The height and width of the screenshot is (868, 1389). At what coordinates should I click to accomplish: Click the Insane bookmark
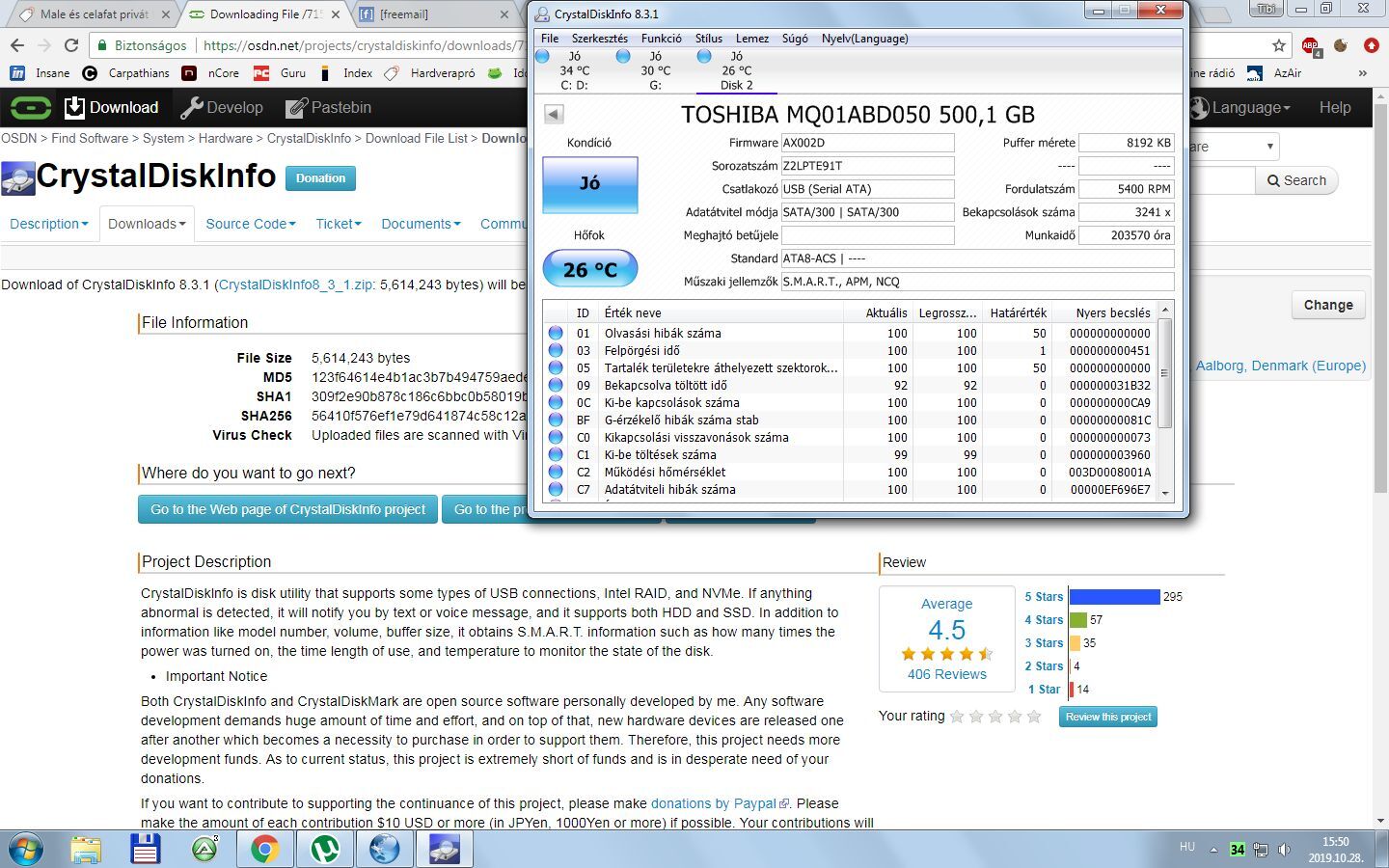(x=40, y=72)
